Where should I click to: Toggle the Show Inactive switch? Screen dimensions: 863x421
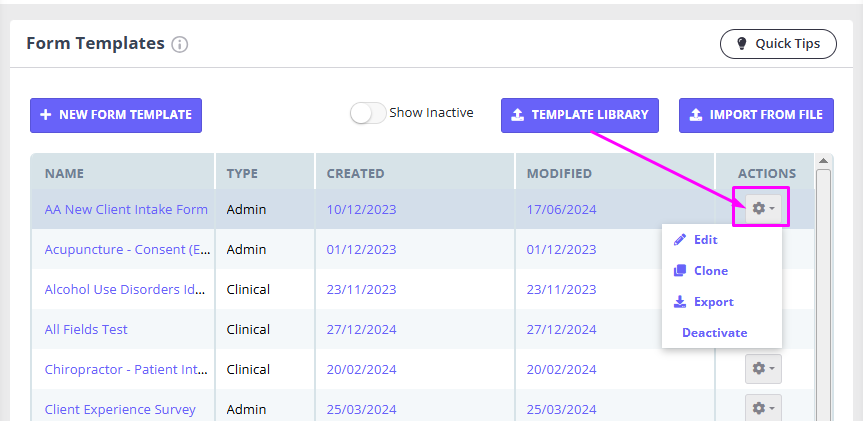click(368, 113)
